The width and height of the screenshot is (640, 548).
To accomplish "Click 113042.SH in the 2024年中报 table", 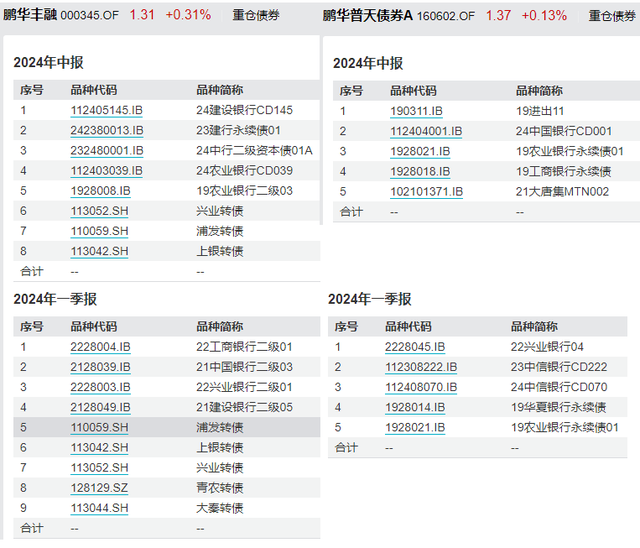I will click(x=100, y=251).
